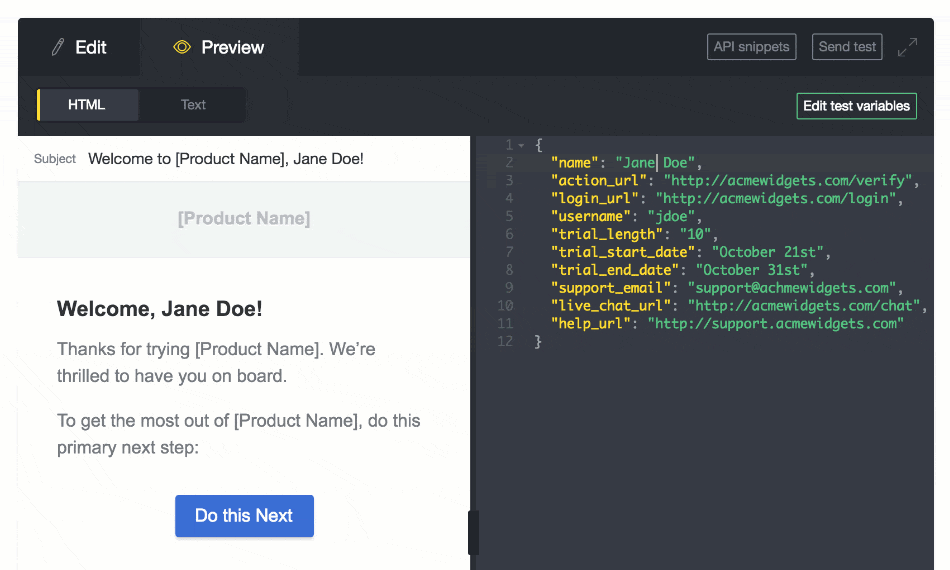Viewport: 950px width, 570px height.
Task: Switch to the Preview tab label
Action: [x=233, y=47]
